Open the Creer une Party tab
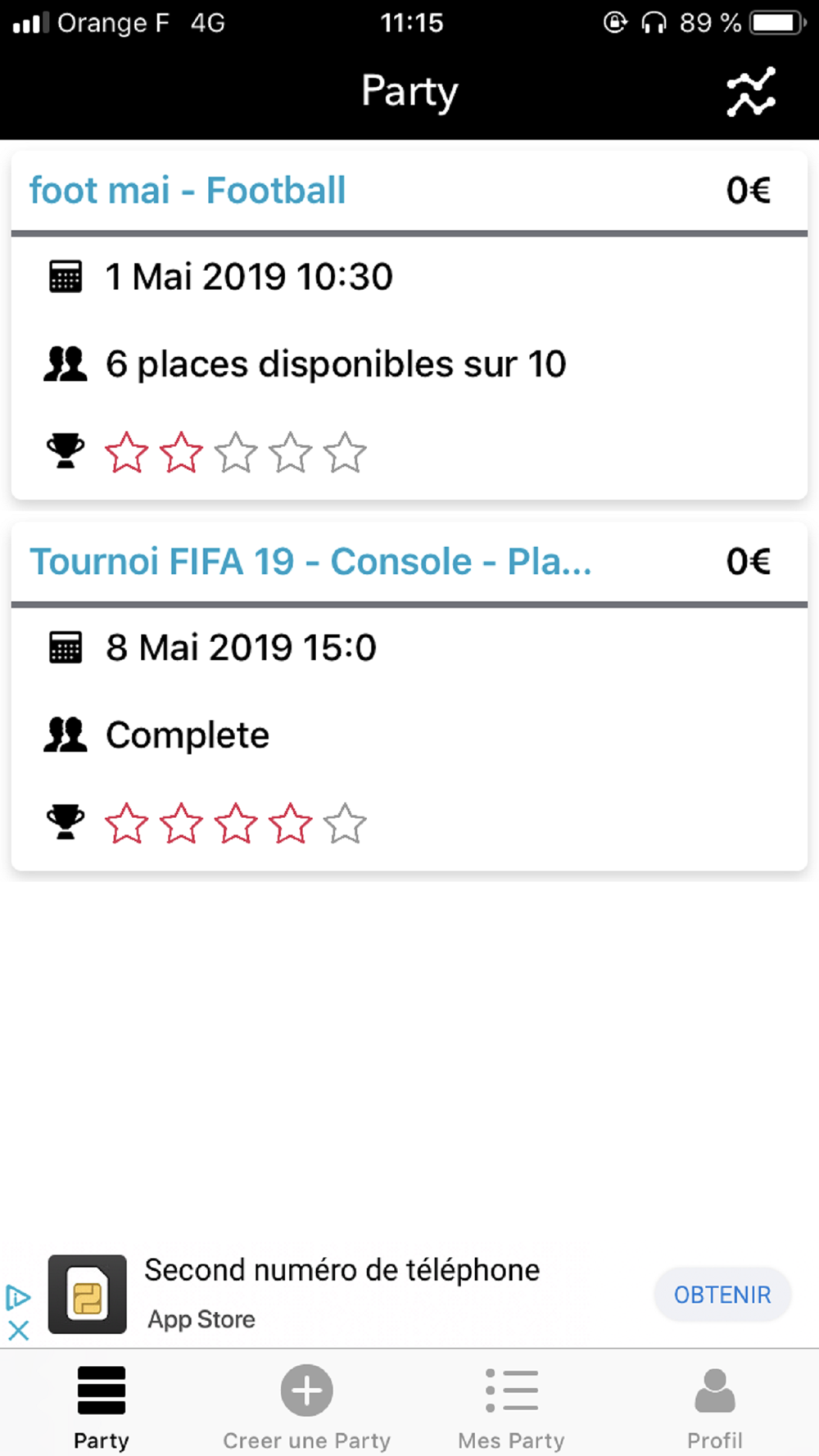This screenshot has height=1456, width=819. tap(307, 1408)
